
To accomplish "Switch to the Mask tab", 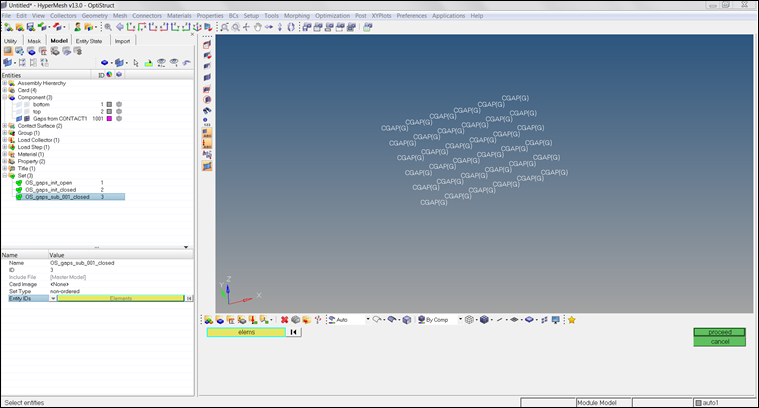I will coord(34,41).
